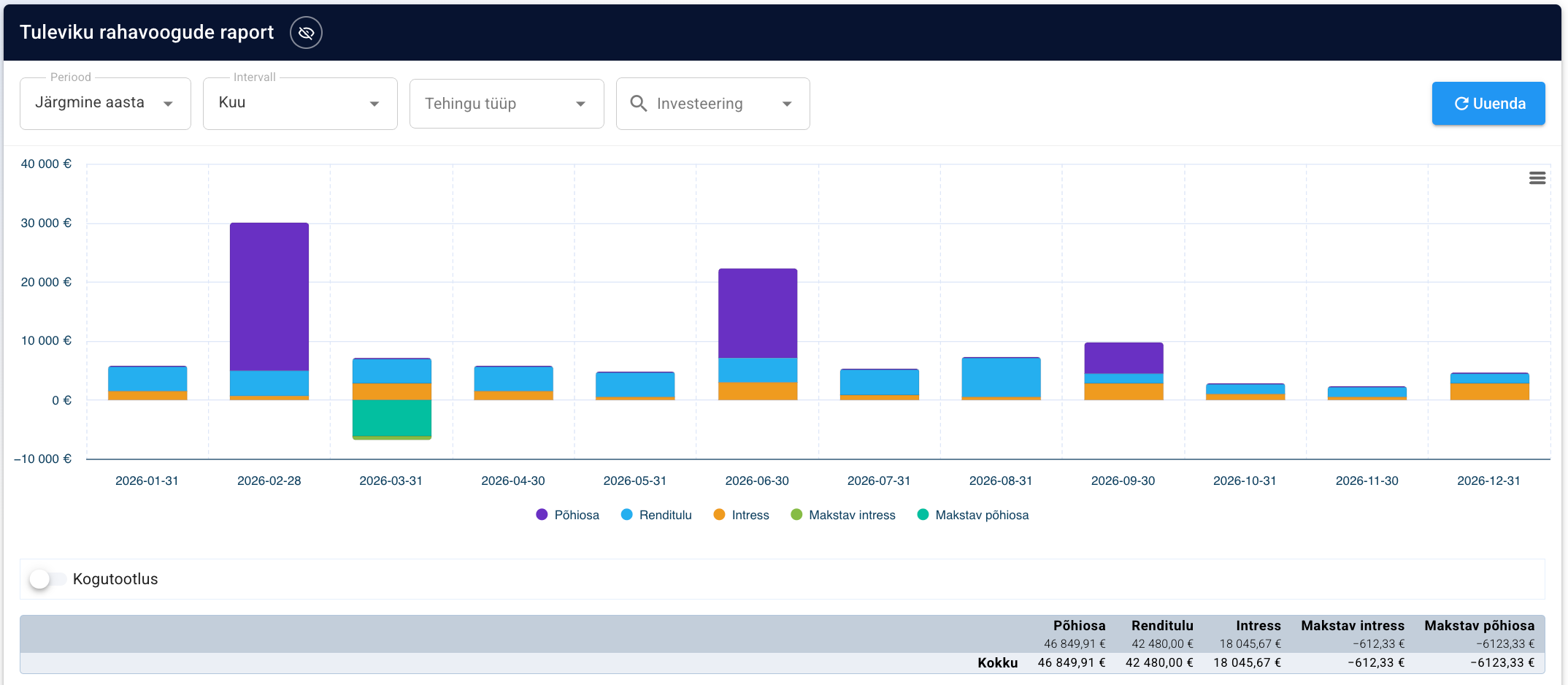Click the green Makstav põhiosa bar for 2026-03-31

pos(392,418)
